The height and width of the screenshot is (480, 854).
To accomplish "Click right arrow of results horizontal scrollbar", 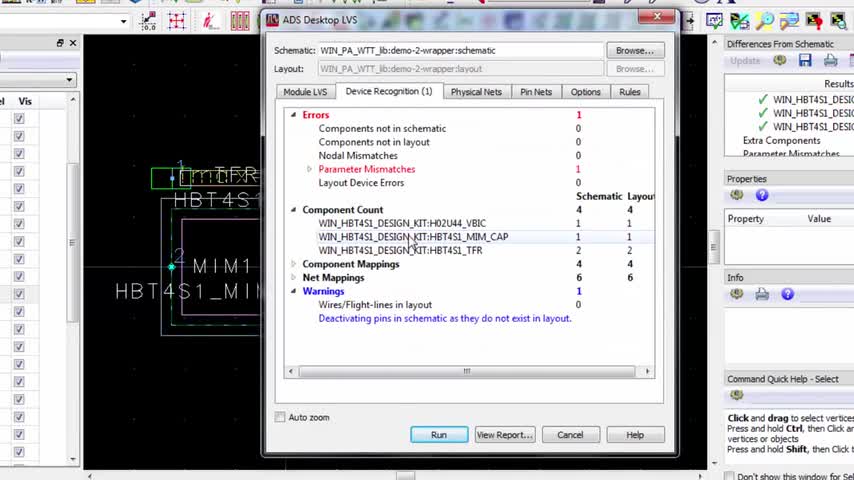I will 647,371.
